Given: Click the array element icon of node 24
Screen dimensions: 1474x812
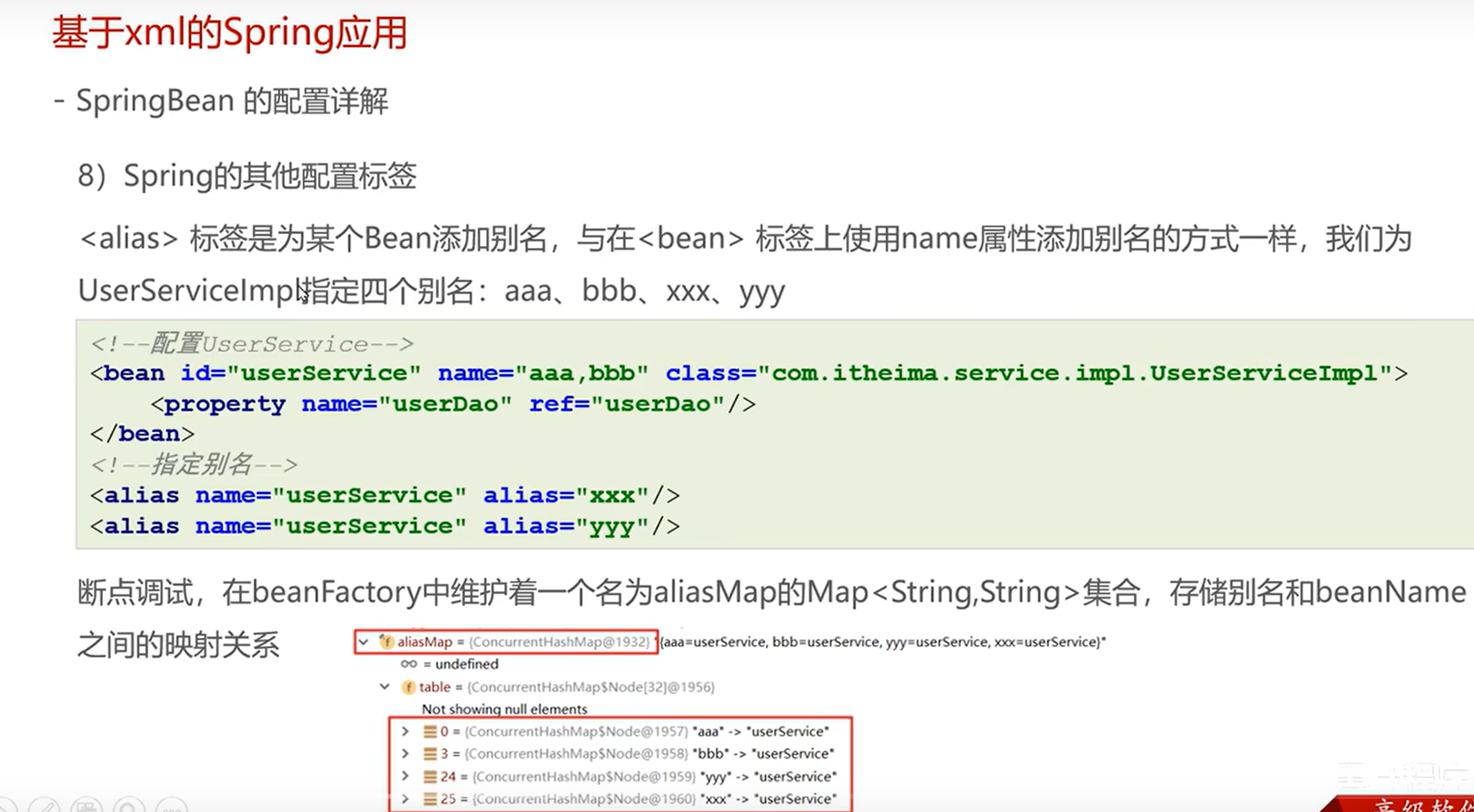Looking at the screenshot, I should tap(430, 777).
